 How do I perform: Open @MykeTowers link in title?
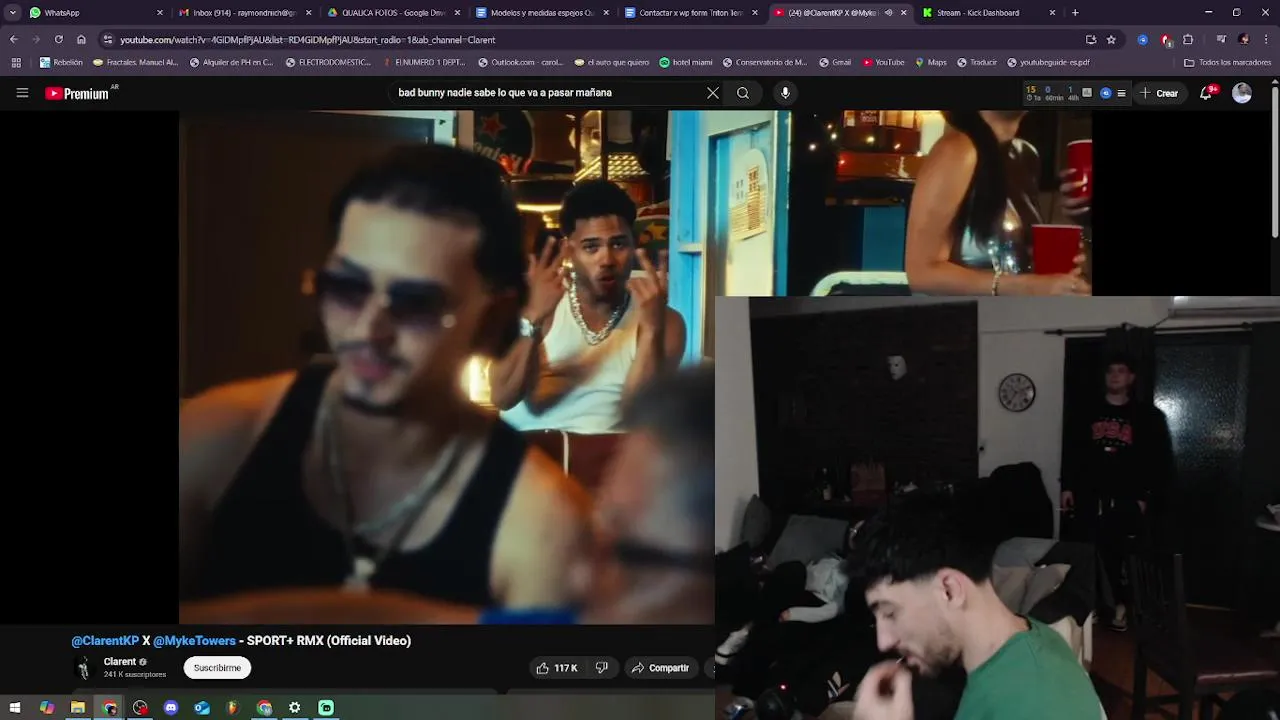pyautogui.click(x=194, y=641)
